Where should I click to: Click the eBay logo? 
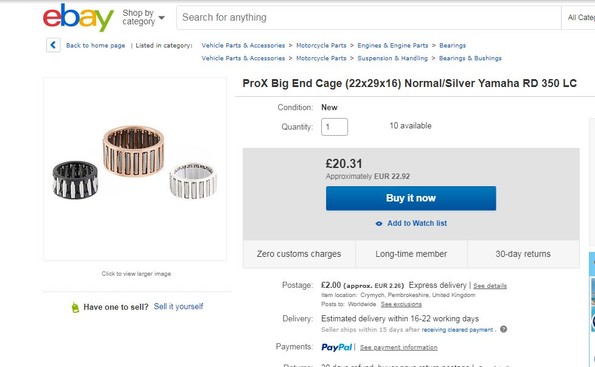tap(78, 17)
